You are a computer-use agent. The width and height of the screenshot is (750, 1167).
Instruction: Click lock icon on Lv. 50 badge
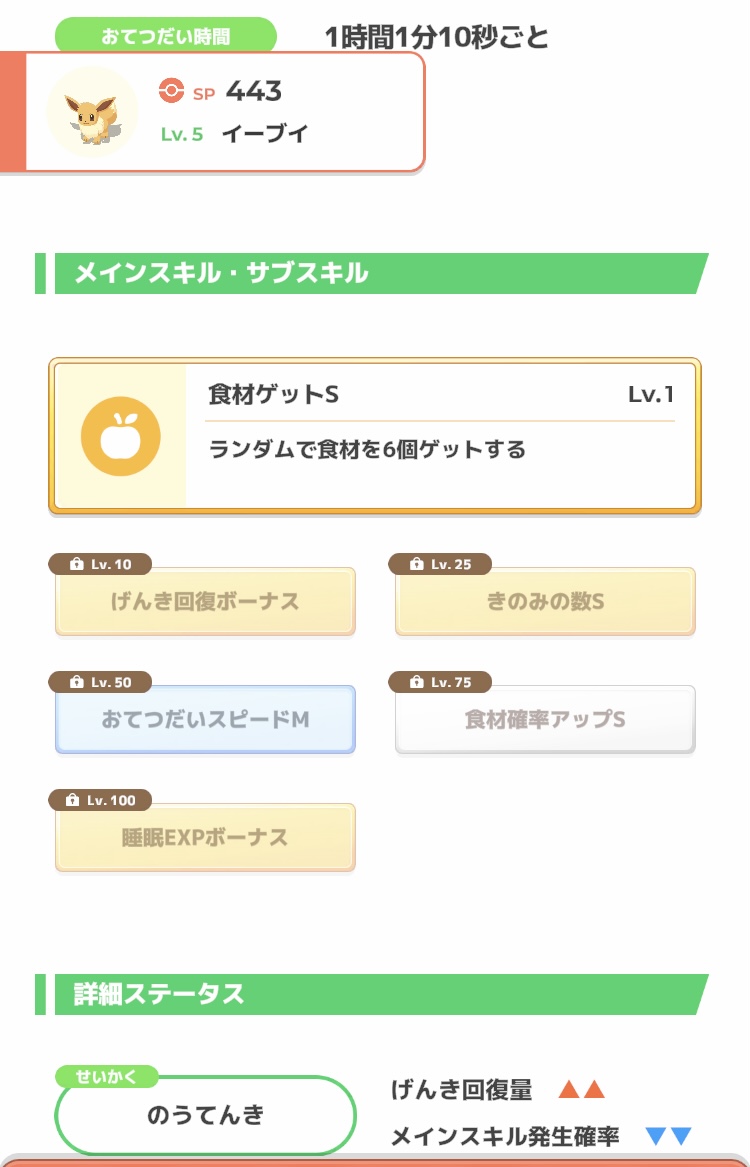click(x=77, y=683)
